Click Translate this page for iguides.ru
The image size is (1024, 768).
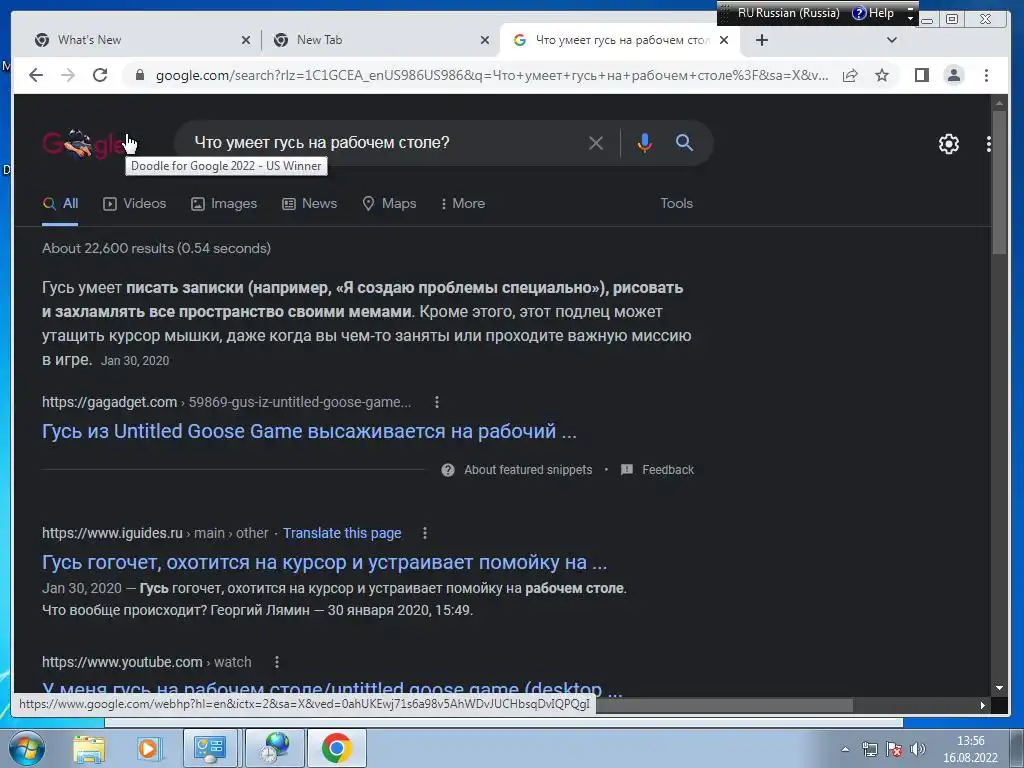tap(342, 533)
